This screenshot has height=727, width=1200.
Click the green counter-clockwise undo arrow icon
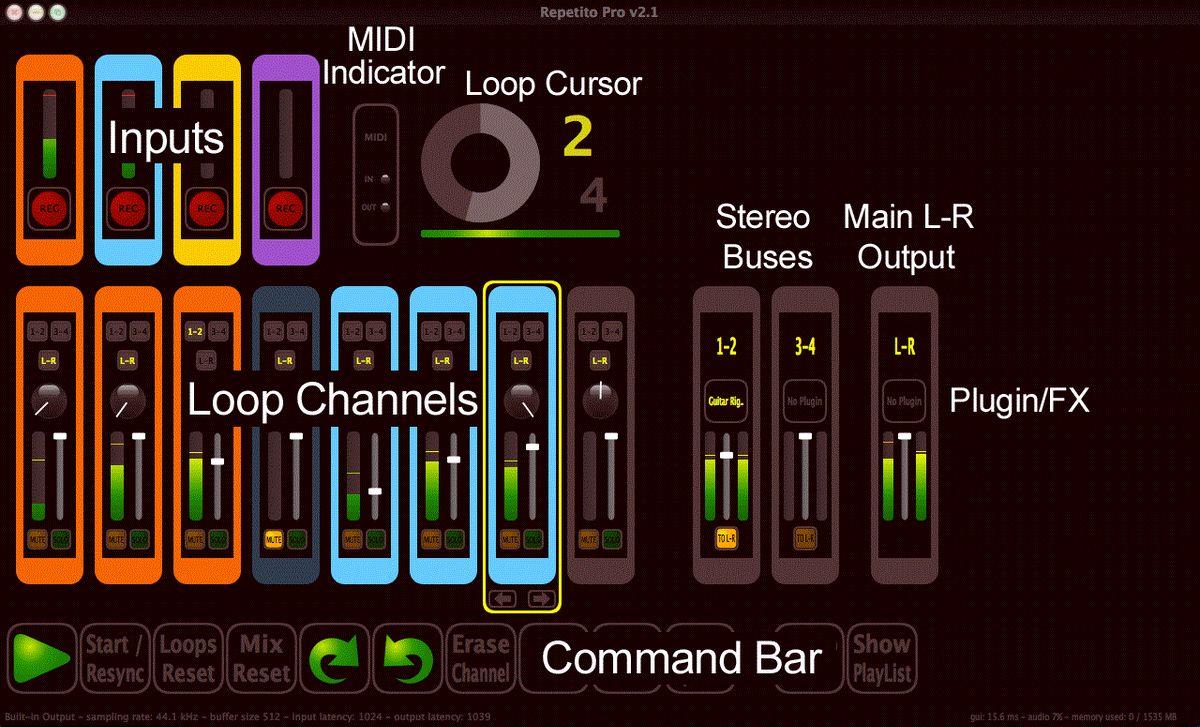[x=407, y=658]
